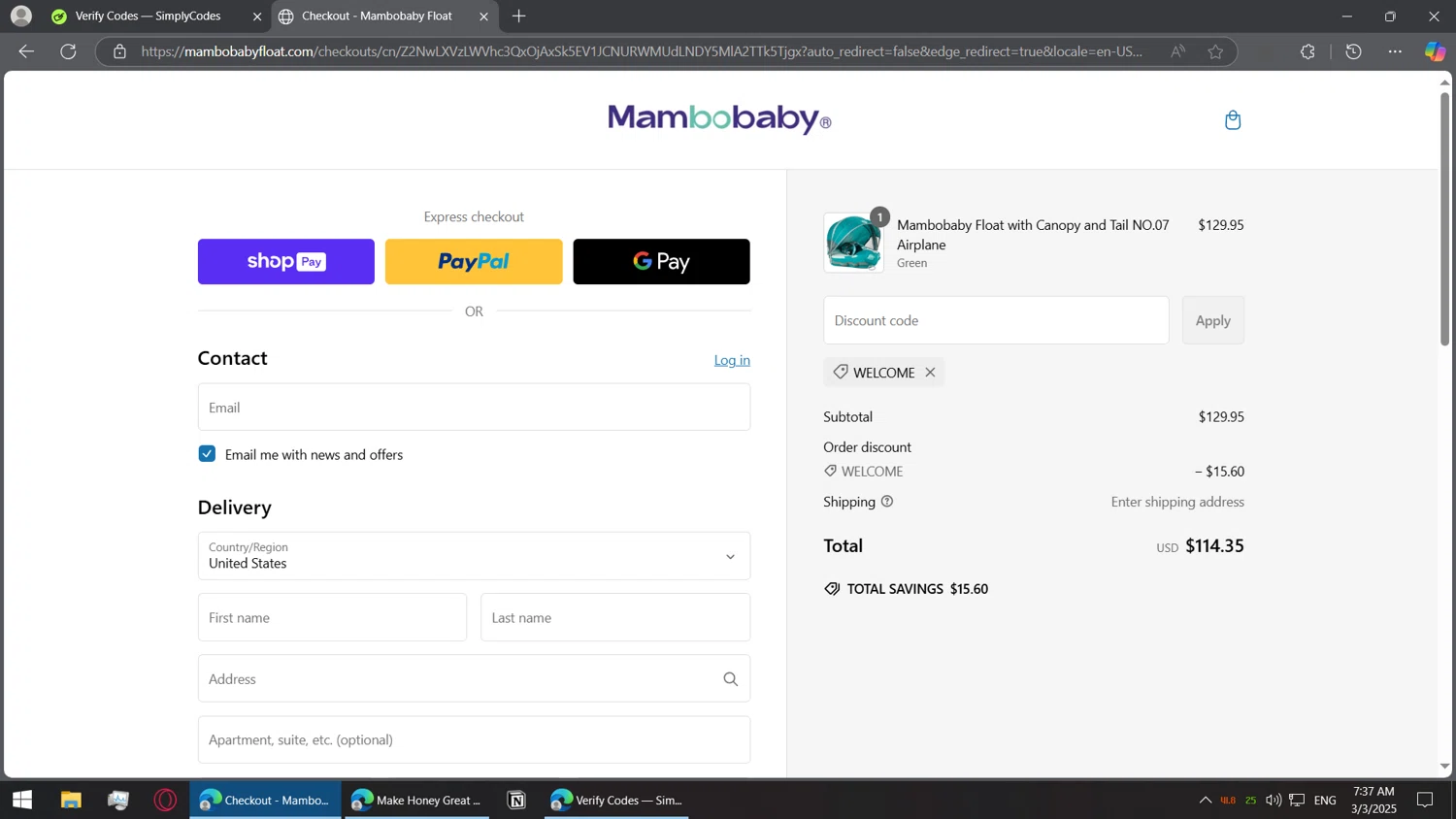This screenshot has height=819, width=1456.
Task: Click the shipping help question mark icon
Action: pos(887,502)
